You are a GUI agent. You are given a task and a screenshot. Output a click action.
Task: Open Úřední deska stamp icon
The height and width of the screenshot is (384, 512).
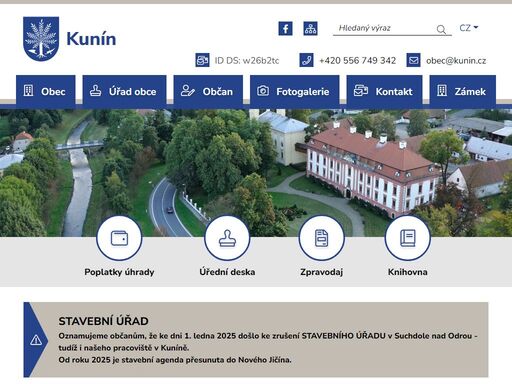(227, 238)
